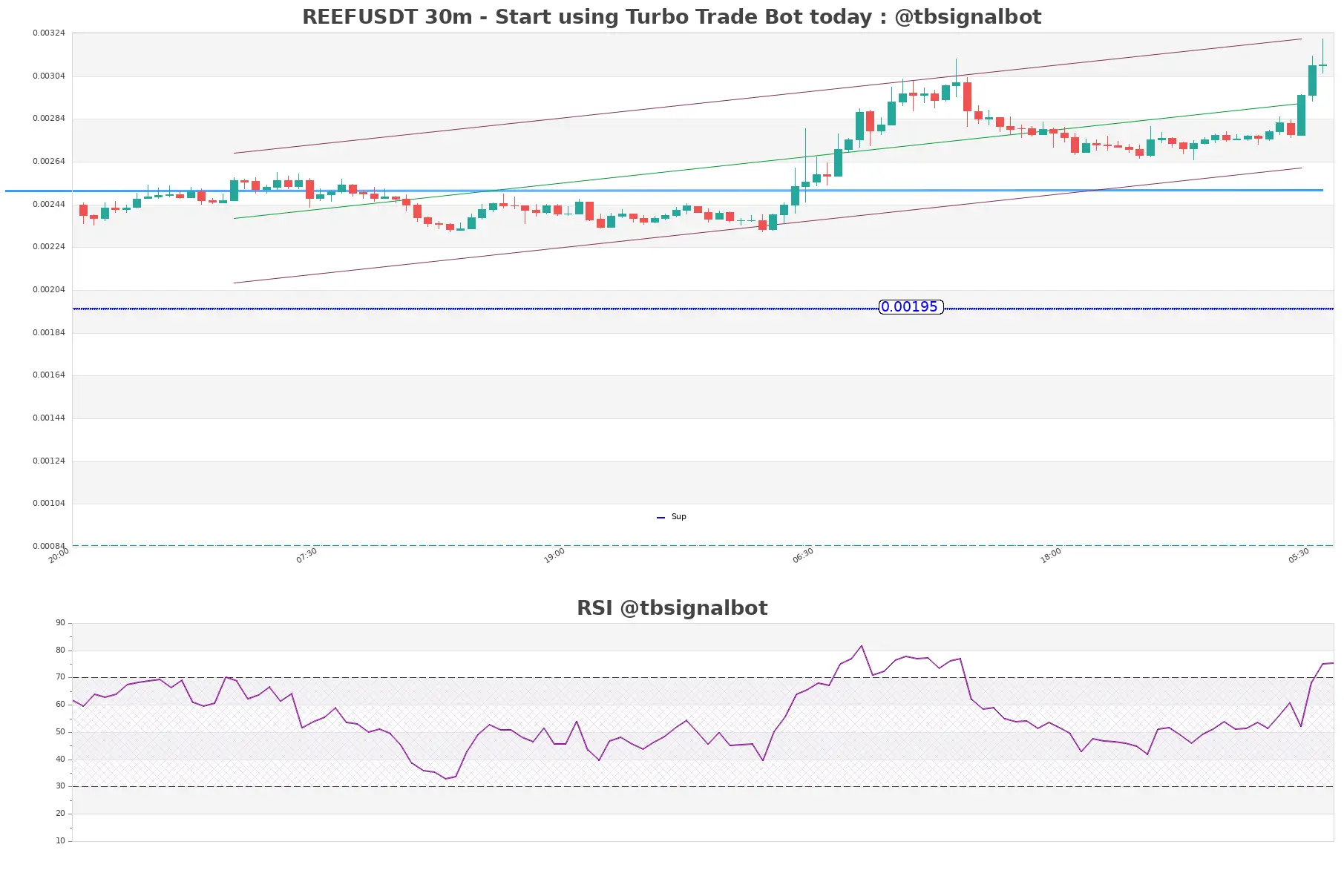Click the blue Sup legend line marker

(660, 517)
